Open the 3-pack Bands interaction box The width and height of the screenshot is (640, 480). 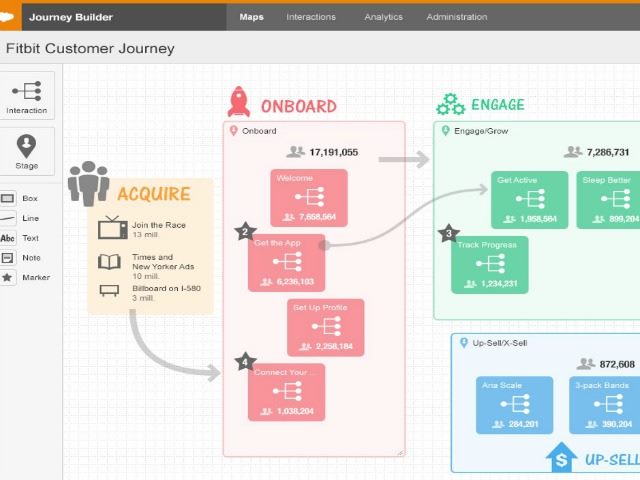[x=605, y=405]
